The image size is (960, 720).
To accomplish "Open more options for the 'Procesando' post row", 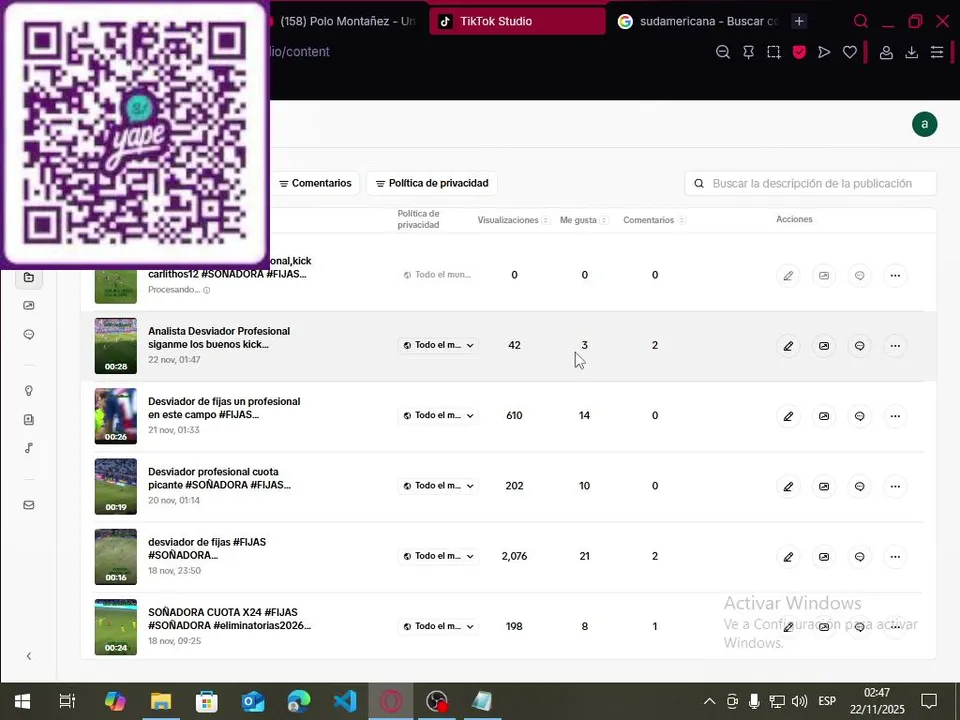I will 895,276.
